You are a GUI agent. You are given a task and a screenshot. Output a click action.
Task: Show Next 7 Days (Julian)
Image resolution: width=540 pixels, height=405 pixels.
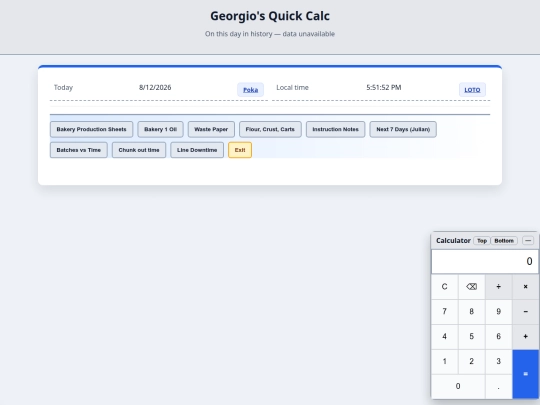[x=403, y=129]
